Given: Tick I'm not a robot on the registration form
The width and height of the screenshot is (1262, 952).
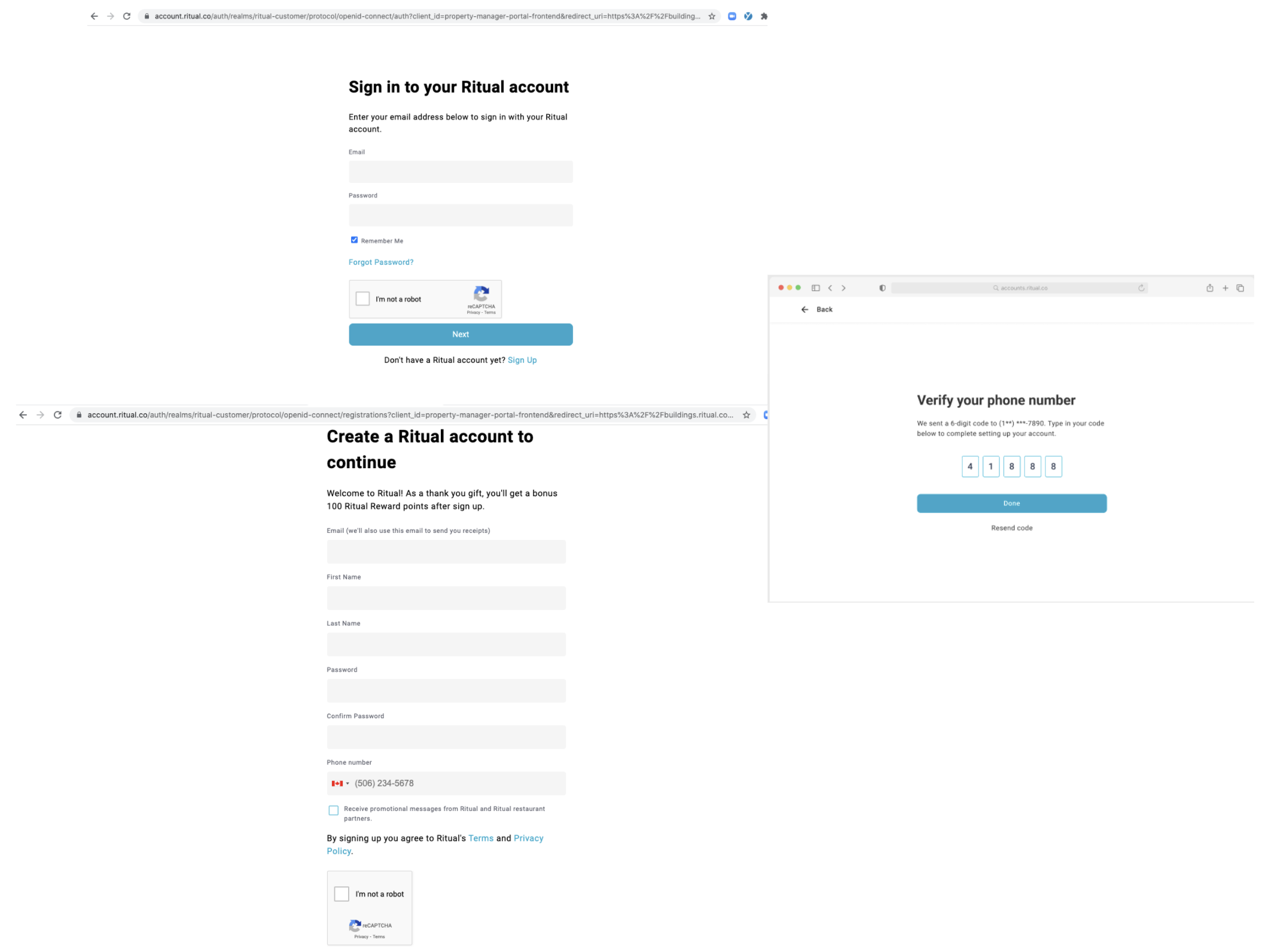Looking at the screenshot, I should pos(342,895).
